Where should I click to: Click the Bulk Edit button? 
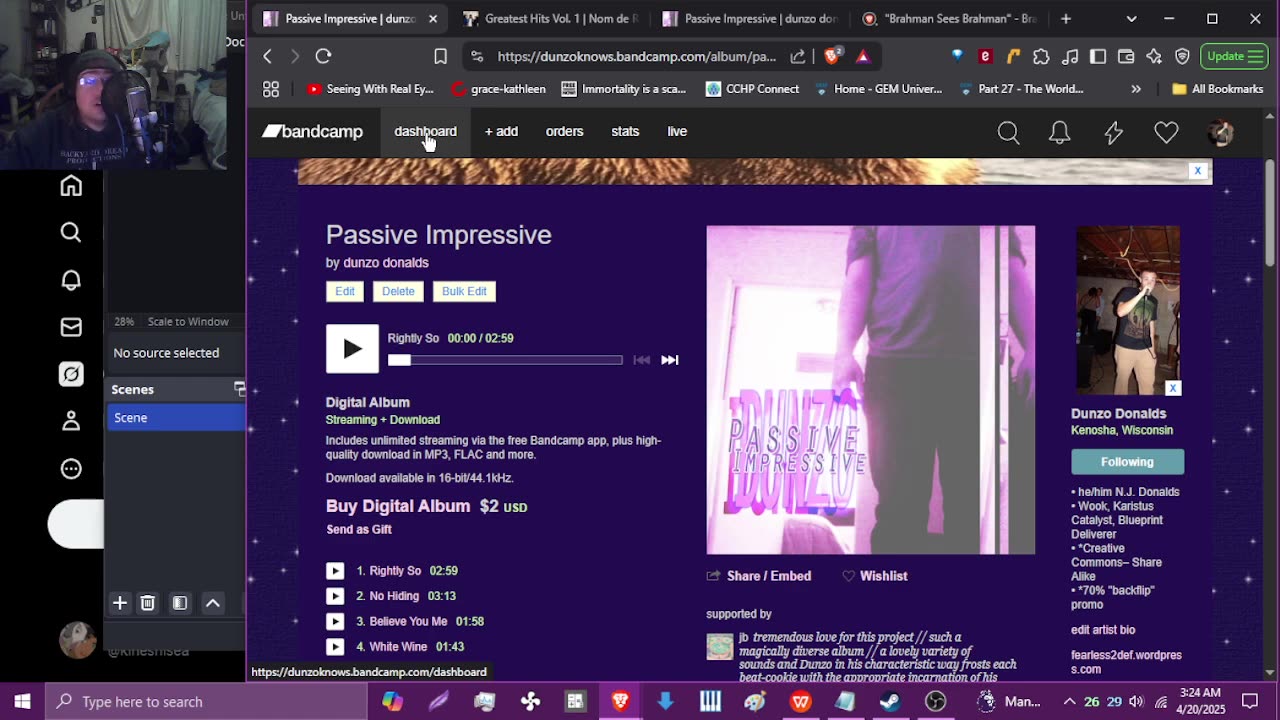pos(464,291)
